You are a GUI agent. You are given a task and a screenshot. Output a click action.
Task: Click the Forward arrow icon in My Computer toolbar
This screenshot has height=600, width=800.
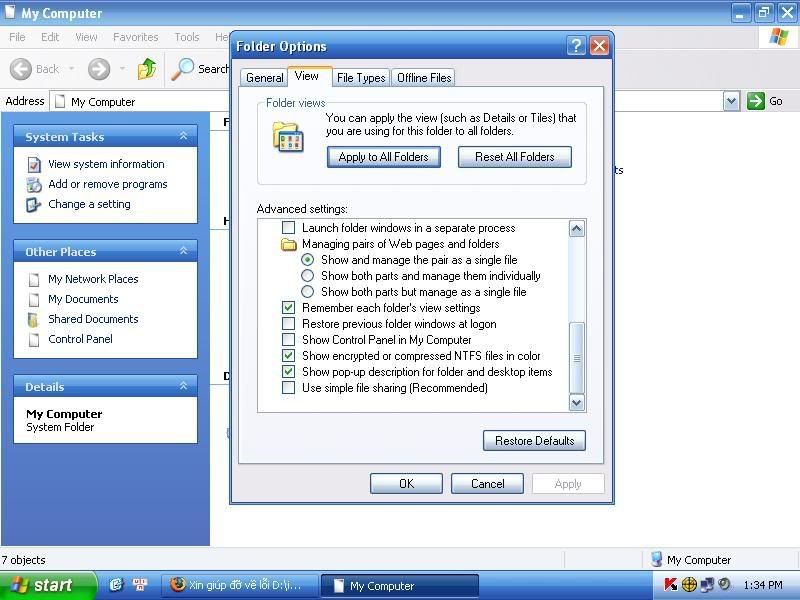[99, 69]
